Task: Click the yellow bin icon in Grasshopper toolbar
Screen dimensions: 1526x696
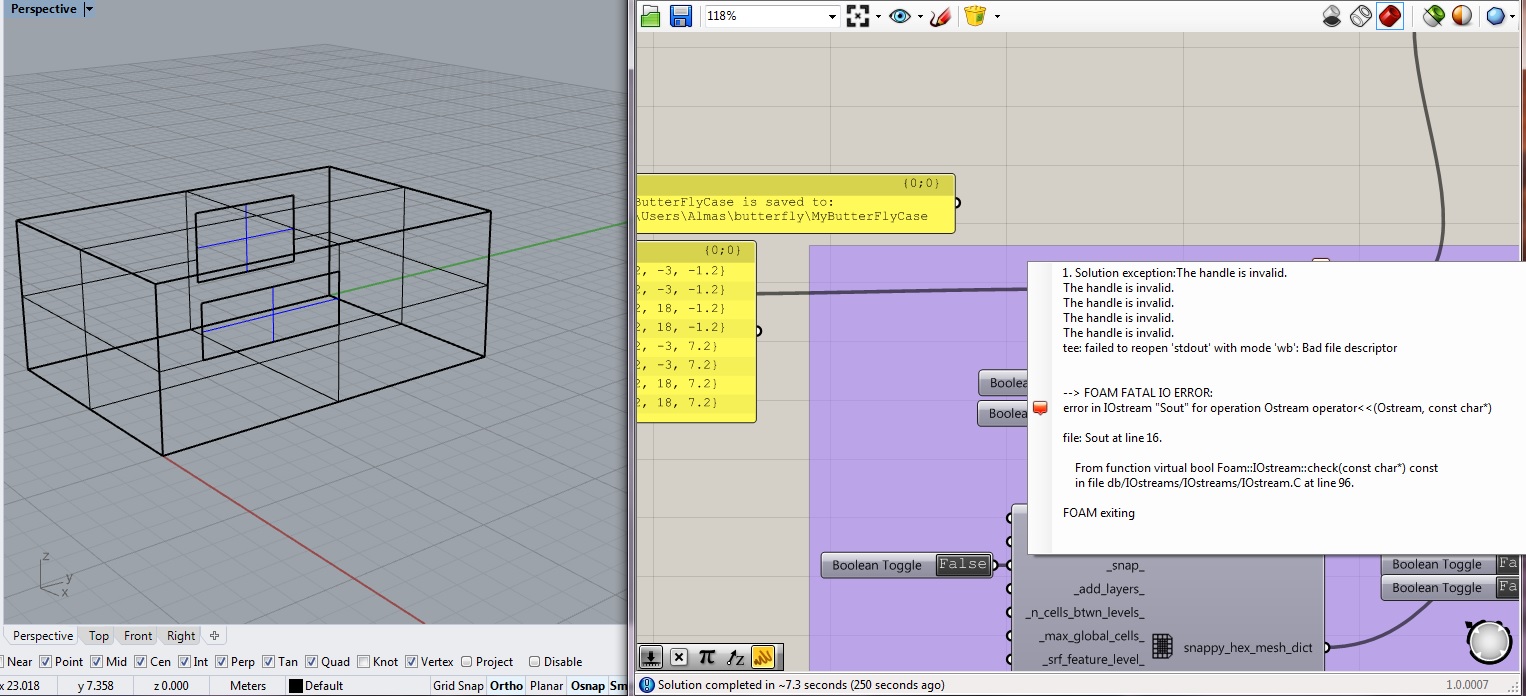Action: [x=975, y=16]
